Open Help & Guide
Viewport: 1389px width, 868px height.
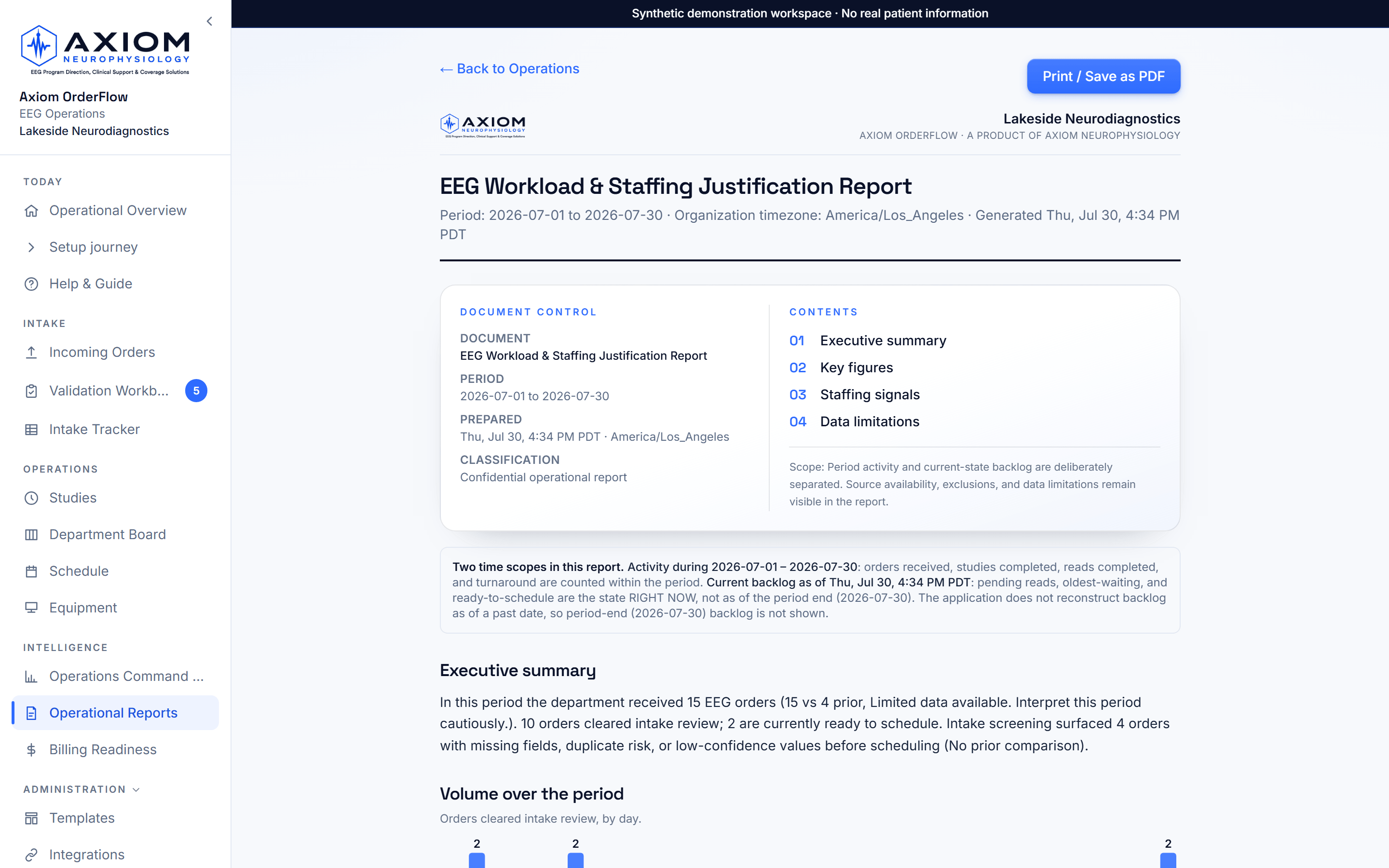[x=115, y=284]
